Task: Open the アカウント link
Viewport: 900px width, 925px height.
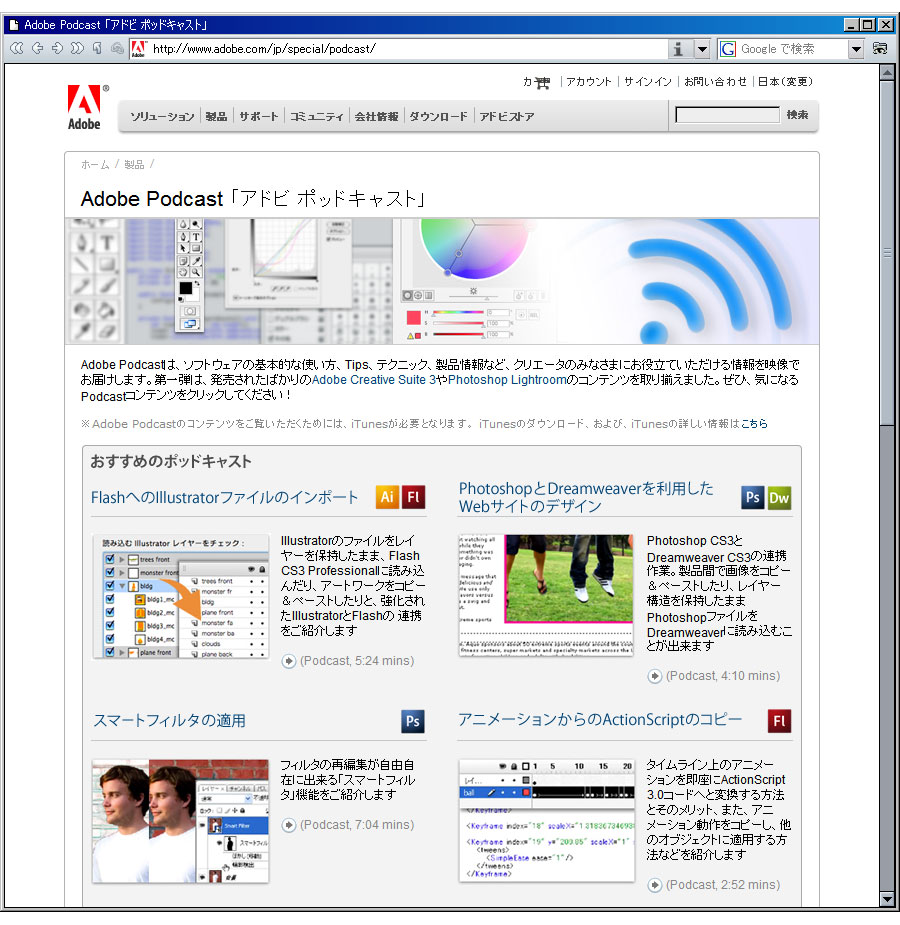Action: (x=589, y=82)
